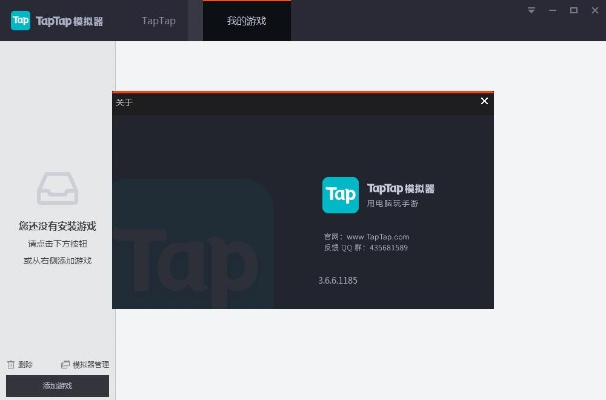Click the version number 3.6.6.1185
This screenshot has height=400, width=606.
(337, 281)
